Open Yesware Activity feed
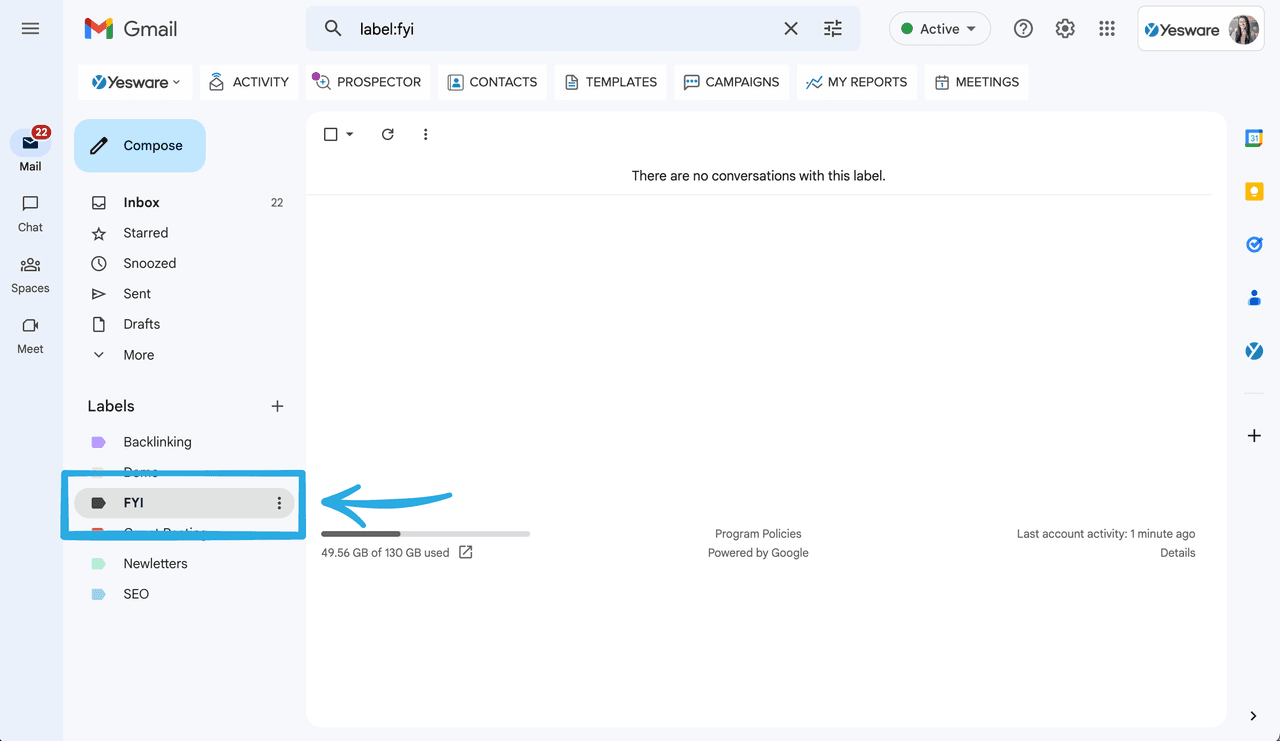 248,81
